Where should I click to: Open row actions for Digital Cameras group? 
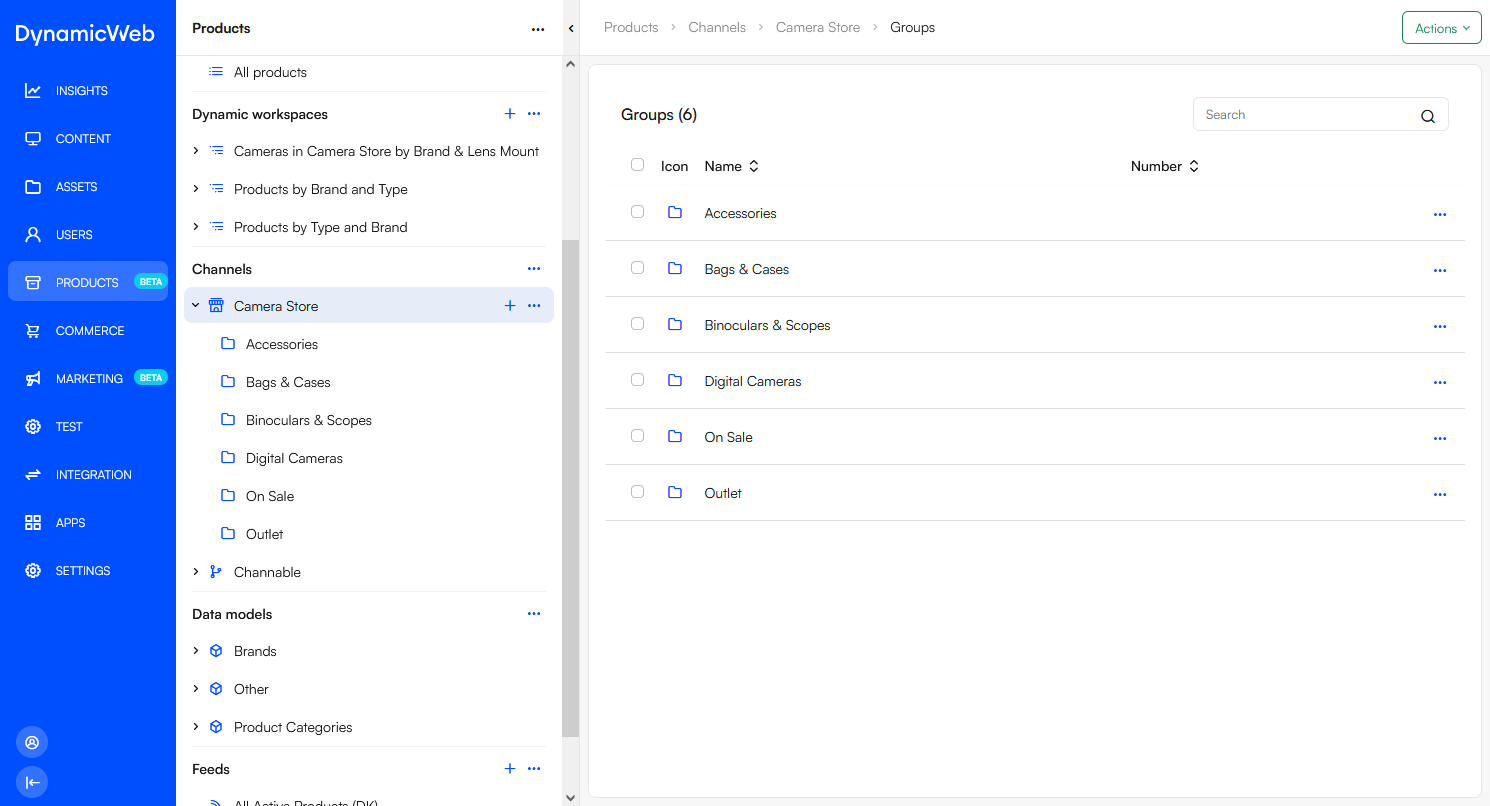click(x=1440, y=383)
